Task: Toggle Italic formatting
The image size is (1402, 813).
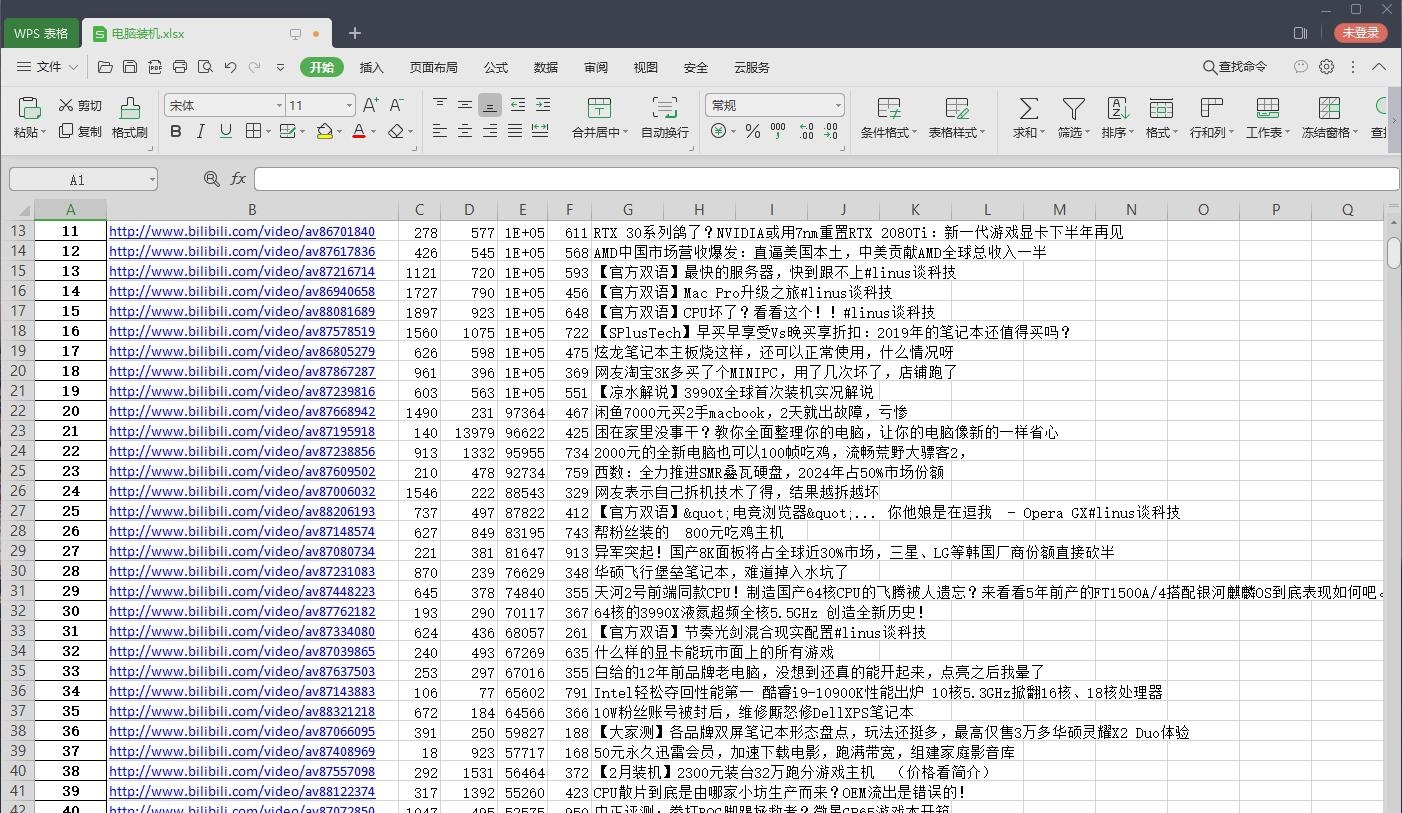Action: pos(199,131)
